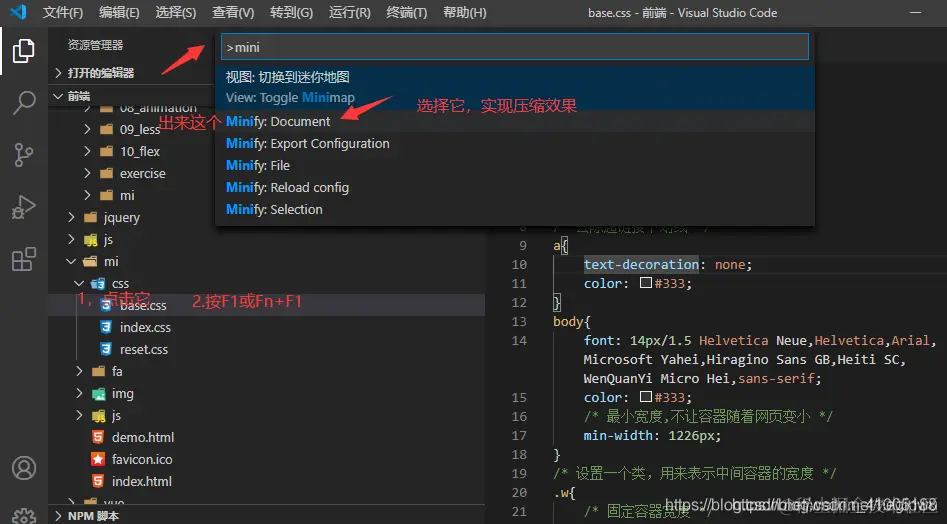Click the demo.html file icon
Image resolution: width=947 pixels, height=524 pixels.
tap(97, 437)
